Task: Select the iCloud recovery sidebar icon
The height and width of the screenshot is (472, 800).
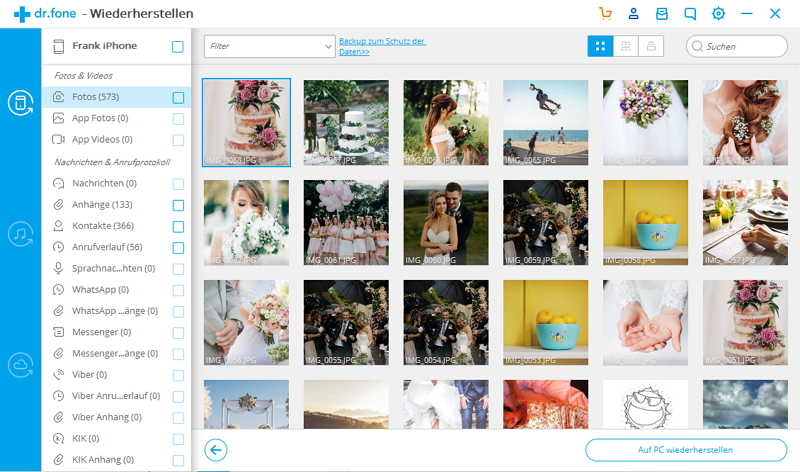Action: (20, 365)
